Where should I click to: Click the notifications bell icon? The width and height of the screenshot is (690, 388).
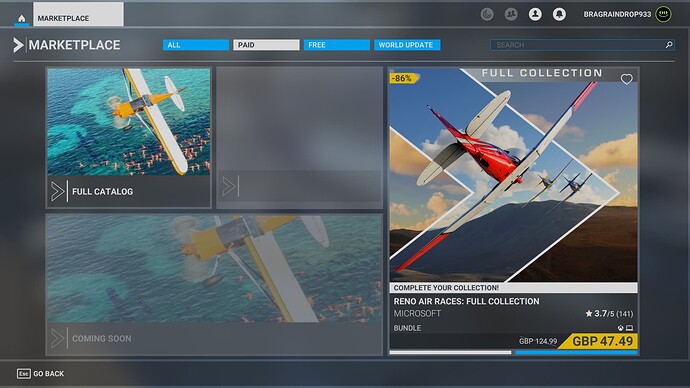(559, 15)
